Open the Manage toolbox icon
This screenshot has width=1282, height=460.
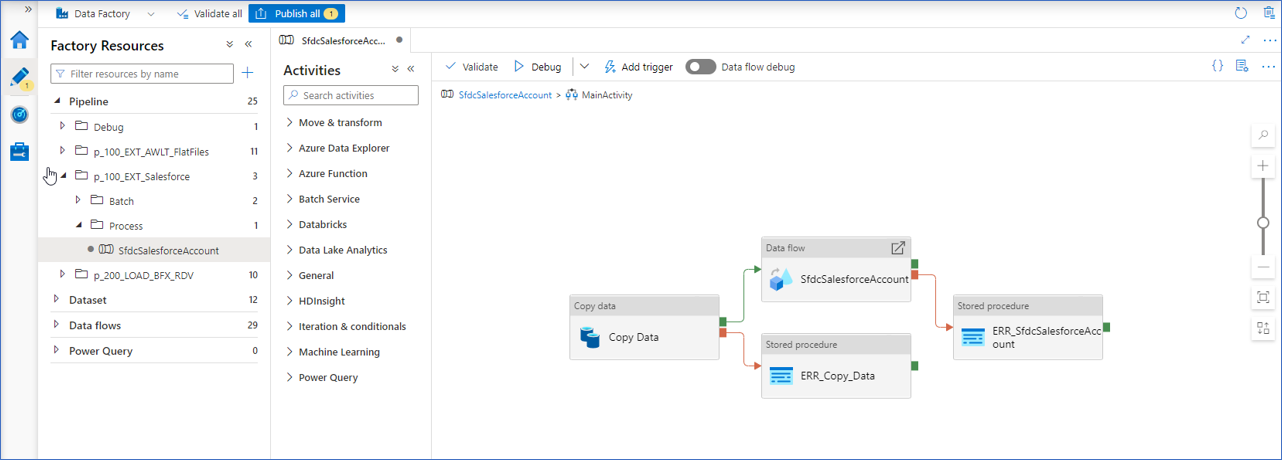19,152
